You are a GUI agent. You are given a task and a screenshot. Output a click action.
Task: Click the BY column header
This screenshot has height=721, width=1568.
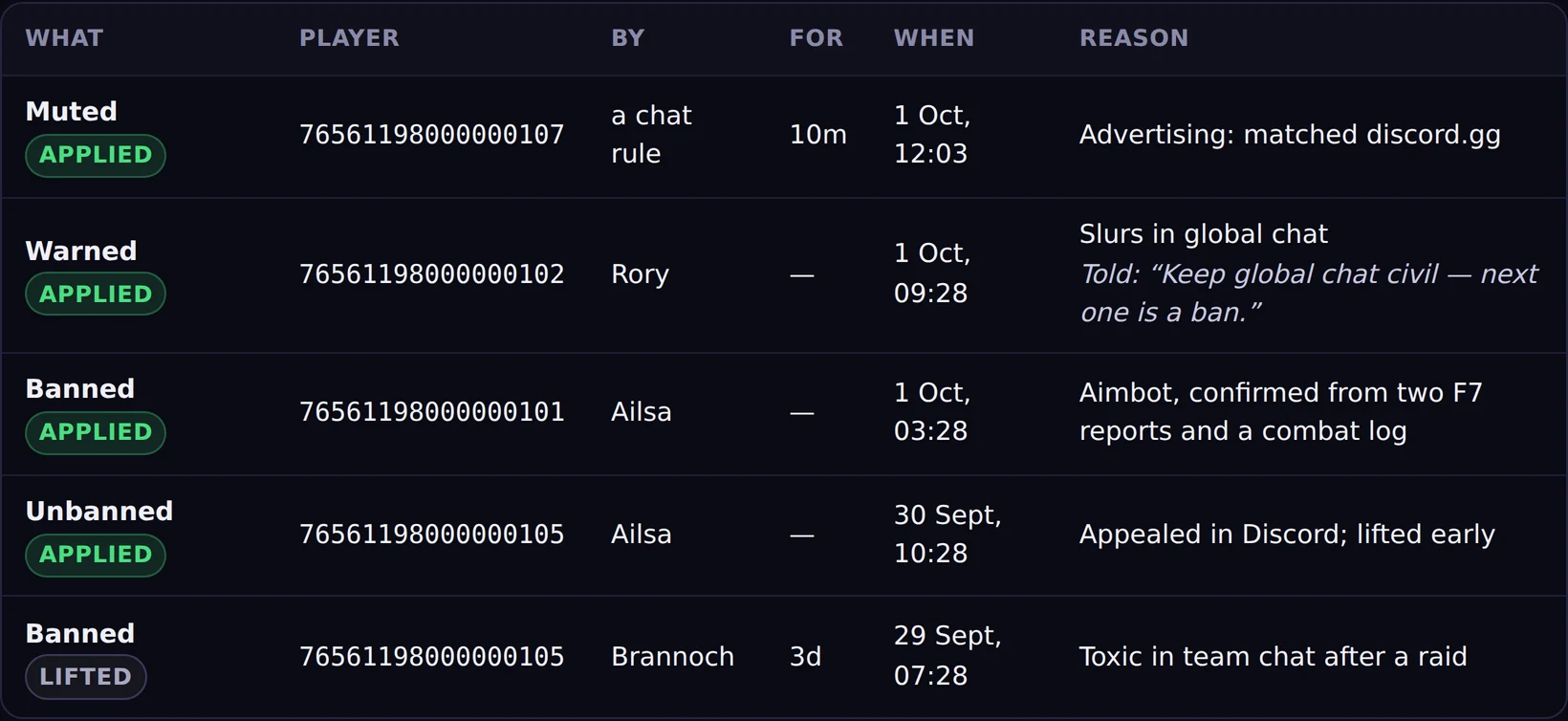(628, 38)
